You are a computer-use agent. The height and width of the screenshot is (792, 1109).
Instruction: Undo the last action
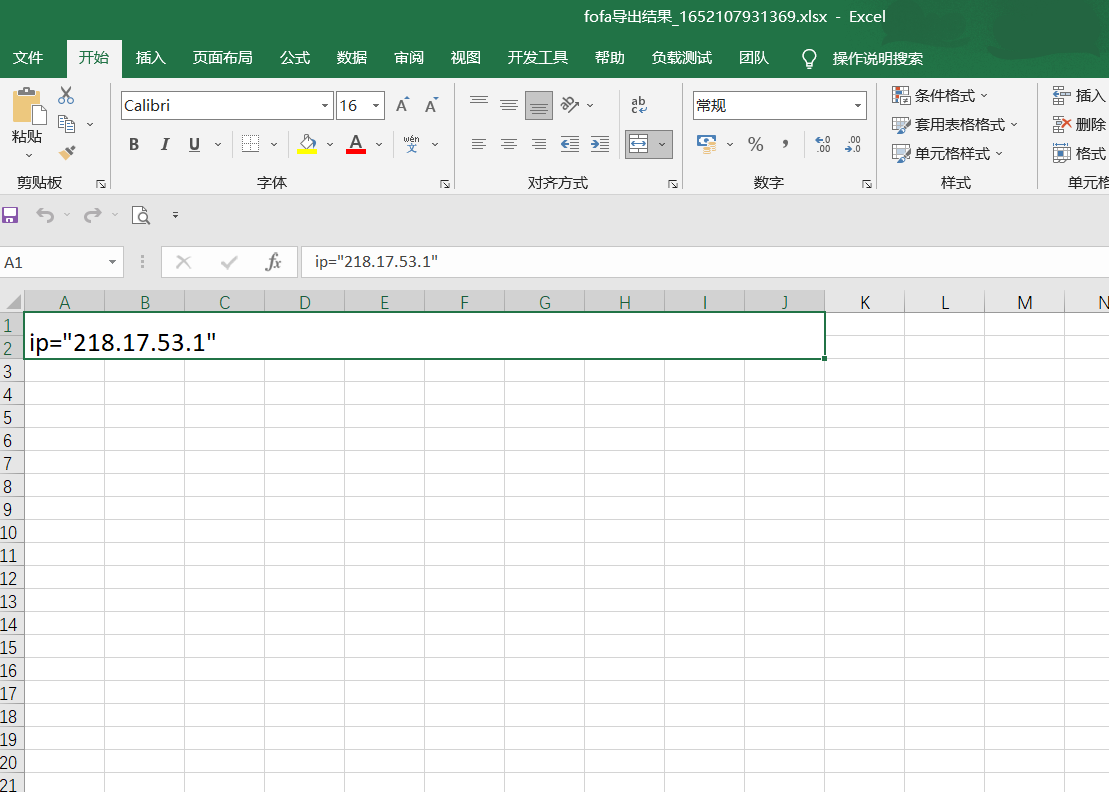pos(45,215)
